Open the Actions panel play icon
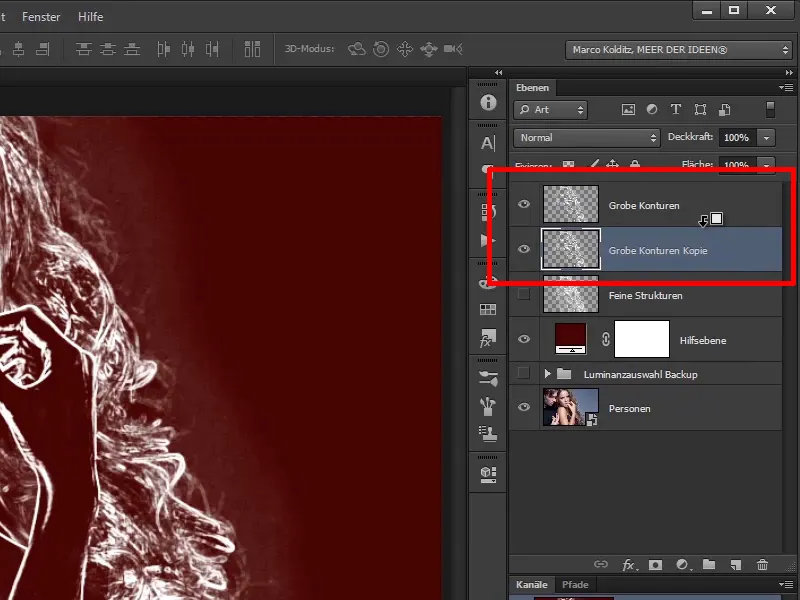 [488, 240]
